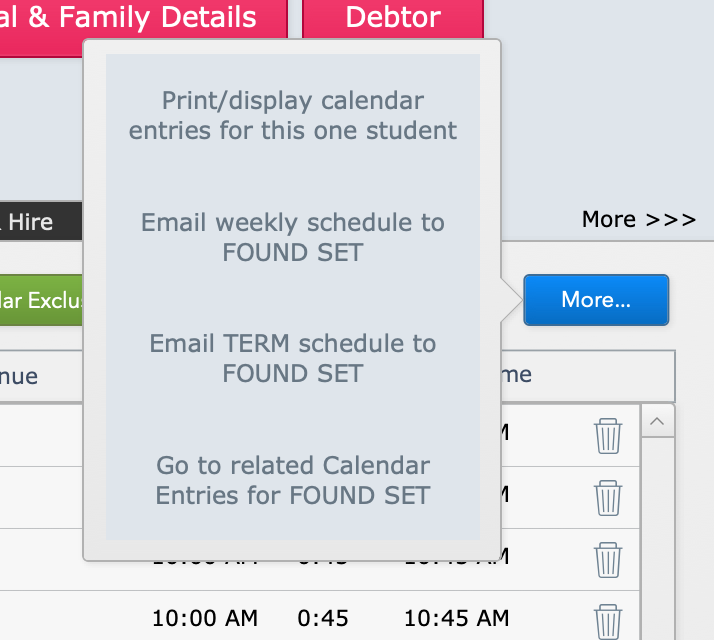Select Print/display calendar entries for this student
714x640 pixels.
293,115
